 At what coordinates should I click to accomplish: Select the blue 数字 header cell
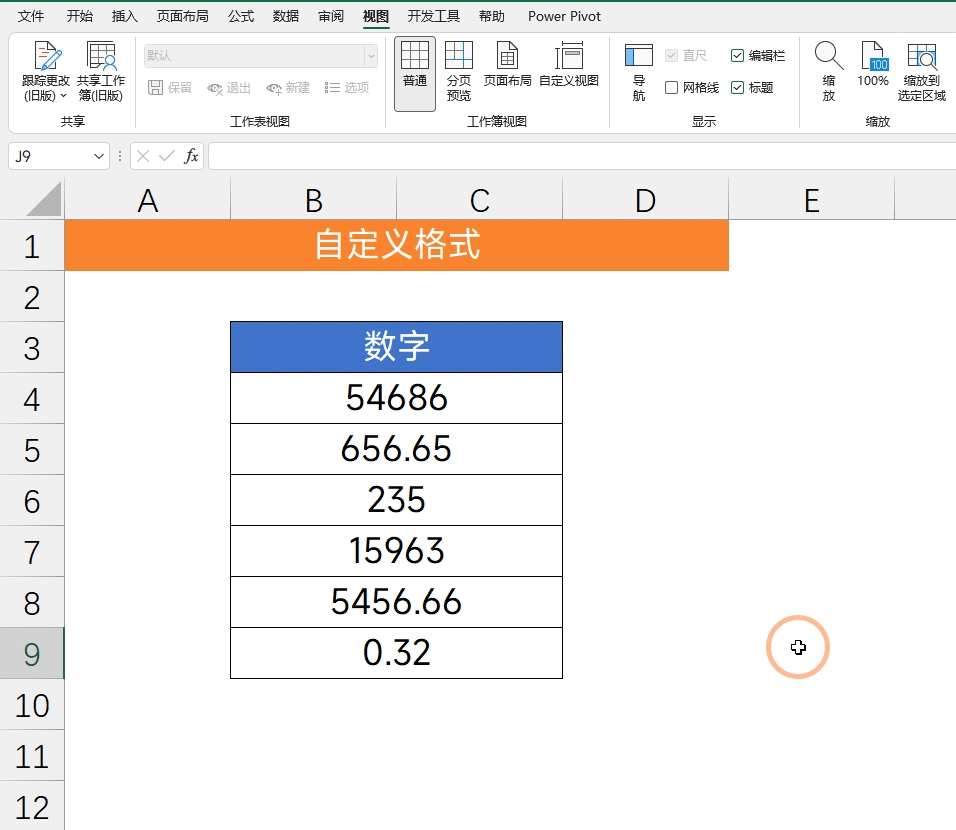(x=396, y=347)
